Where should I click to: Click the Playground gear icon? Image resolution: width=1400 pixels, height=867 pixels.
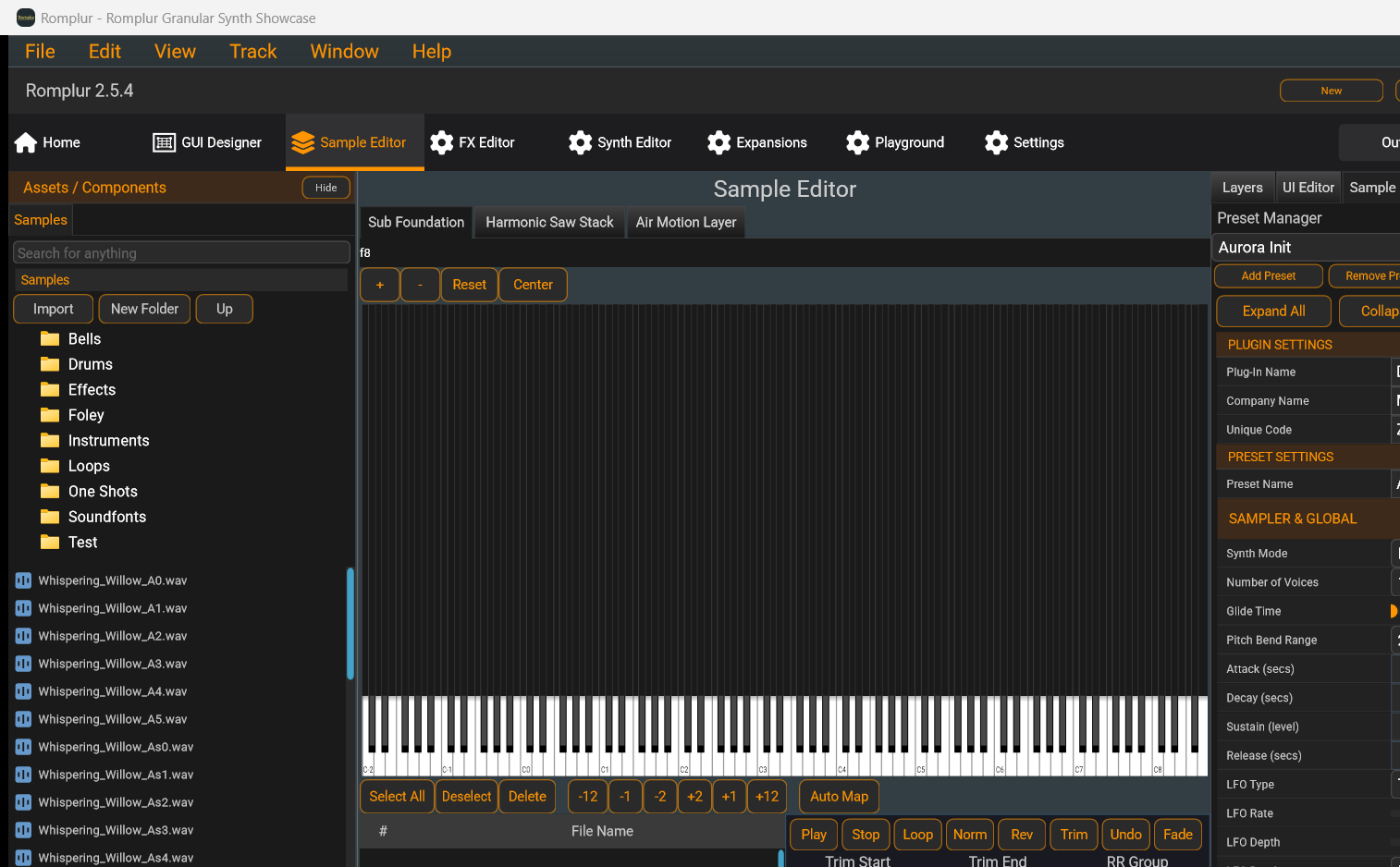point(858,142)
